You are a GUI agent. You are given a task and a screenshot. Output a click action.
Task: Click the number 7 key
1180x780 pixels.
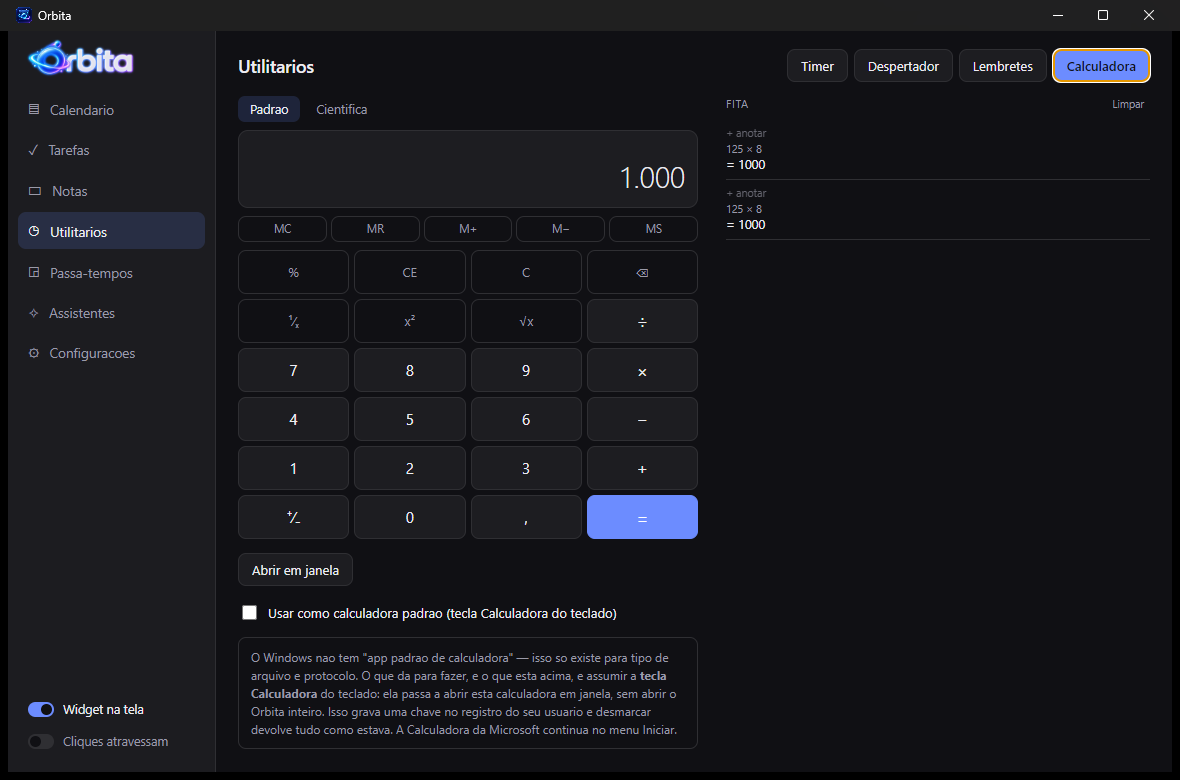tap(293, 370)
